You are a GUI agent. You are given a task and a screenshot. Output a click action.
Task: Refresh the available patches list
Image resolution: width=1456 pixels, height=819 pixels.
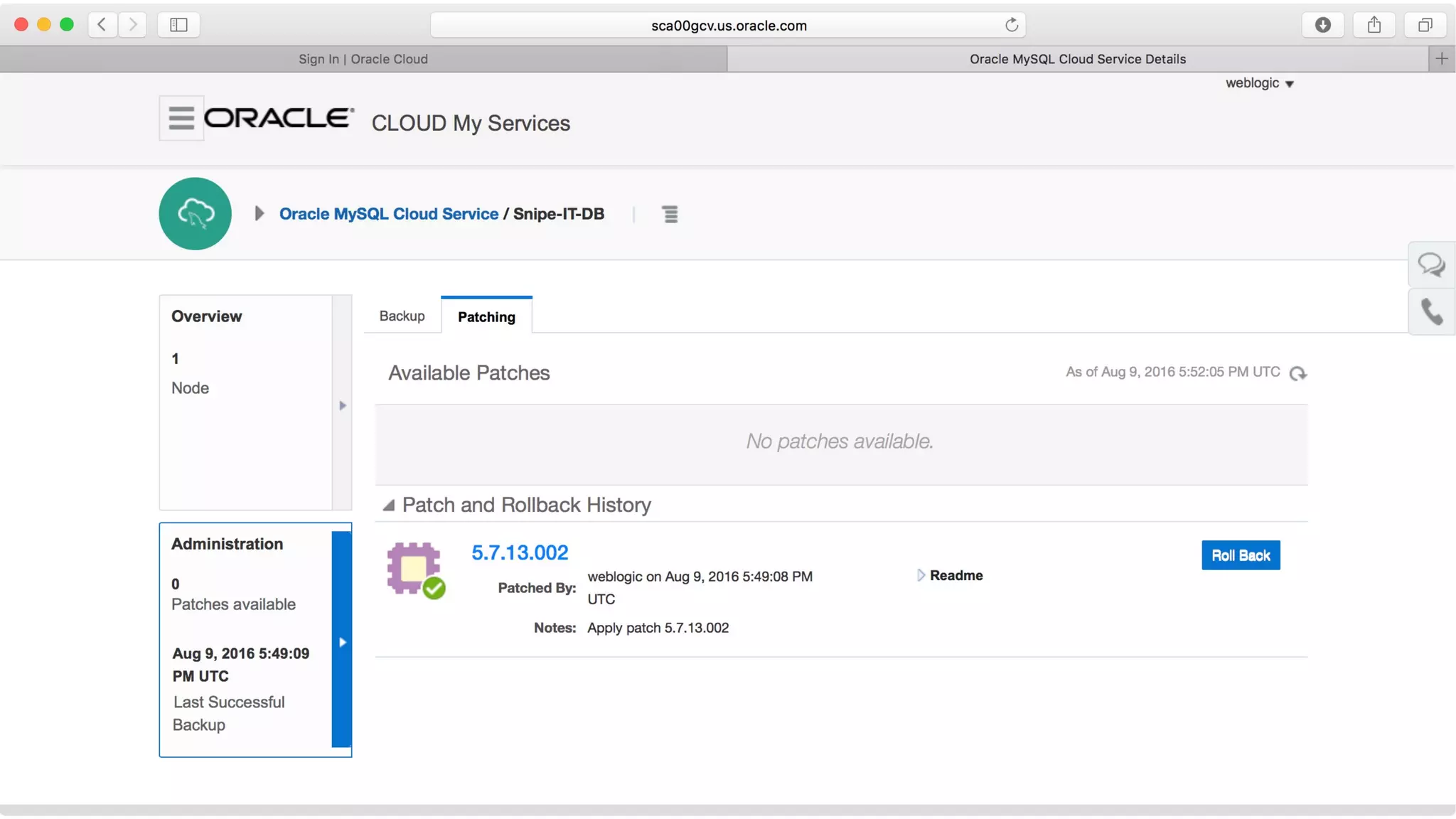click(x=1298, y=373)
